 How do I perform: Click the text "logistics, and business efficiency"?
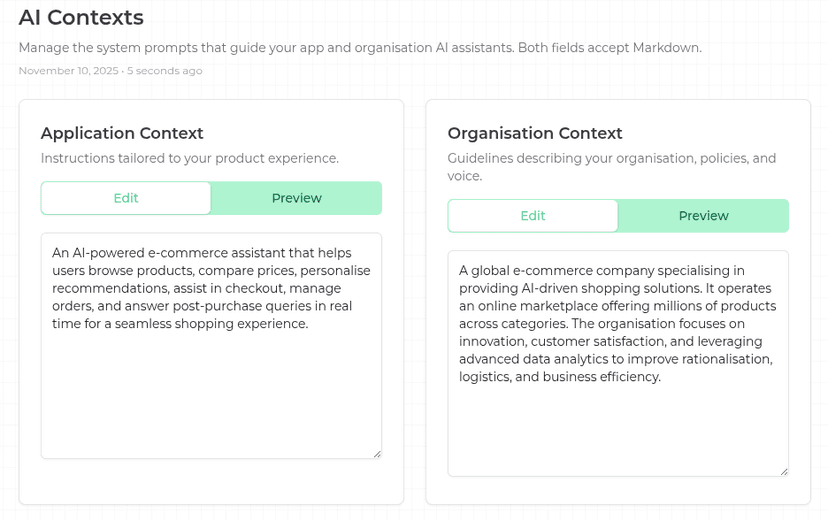tap(560, 377)
